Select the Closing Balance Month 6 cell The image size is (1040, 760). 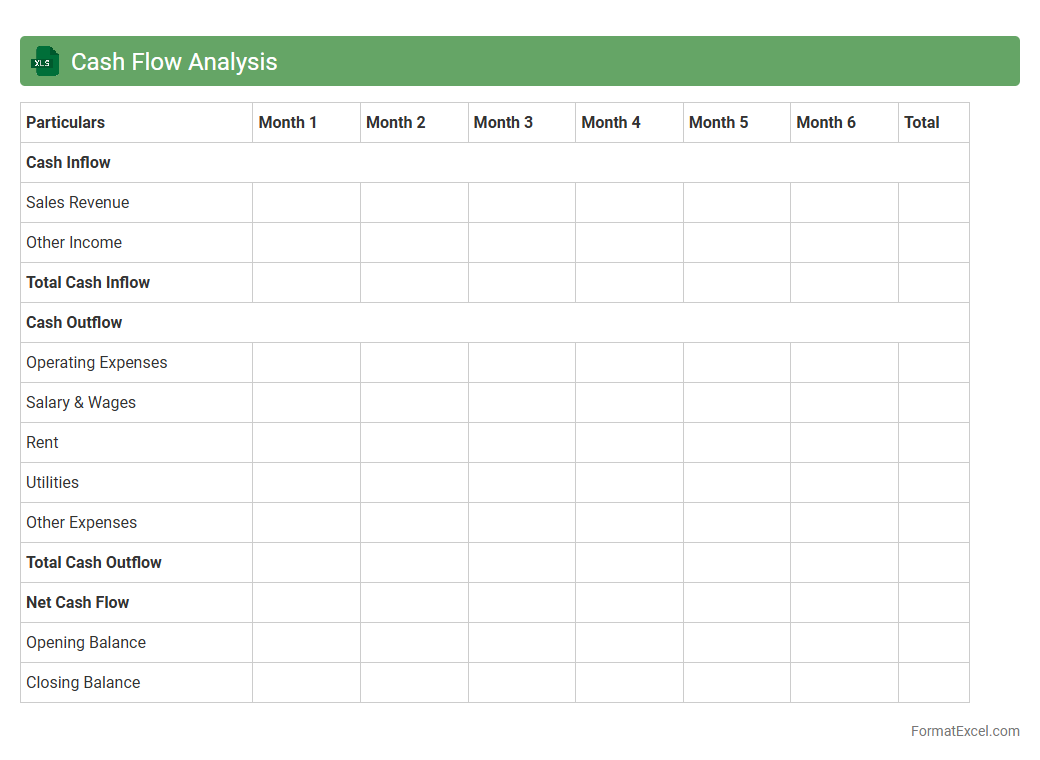click(844, 682)
